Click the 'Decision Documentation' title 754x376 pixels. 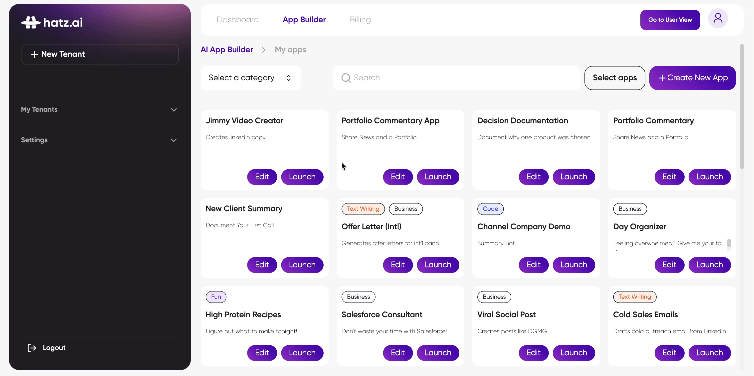523,121
